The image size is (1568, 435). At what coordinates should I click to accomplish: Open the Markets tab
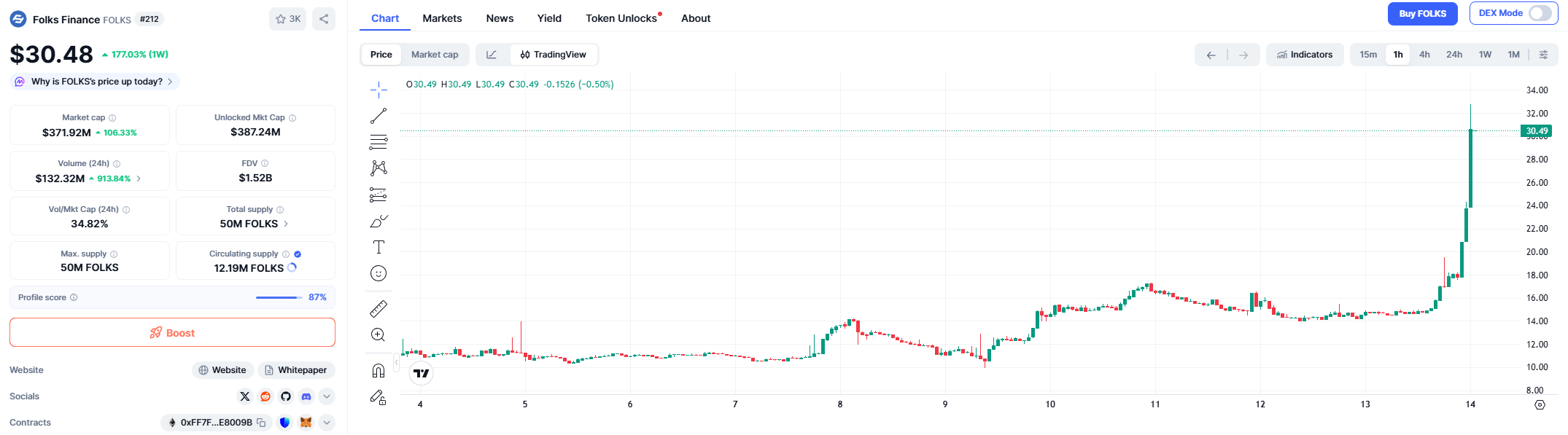(442, 18)
